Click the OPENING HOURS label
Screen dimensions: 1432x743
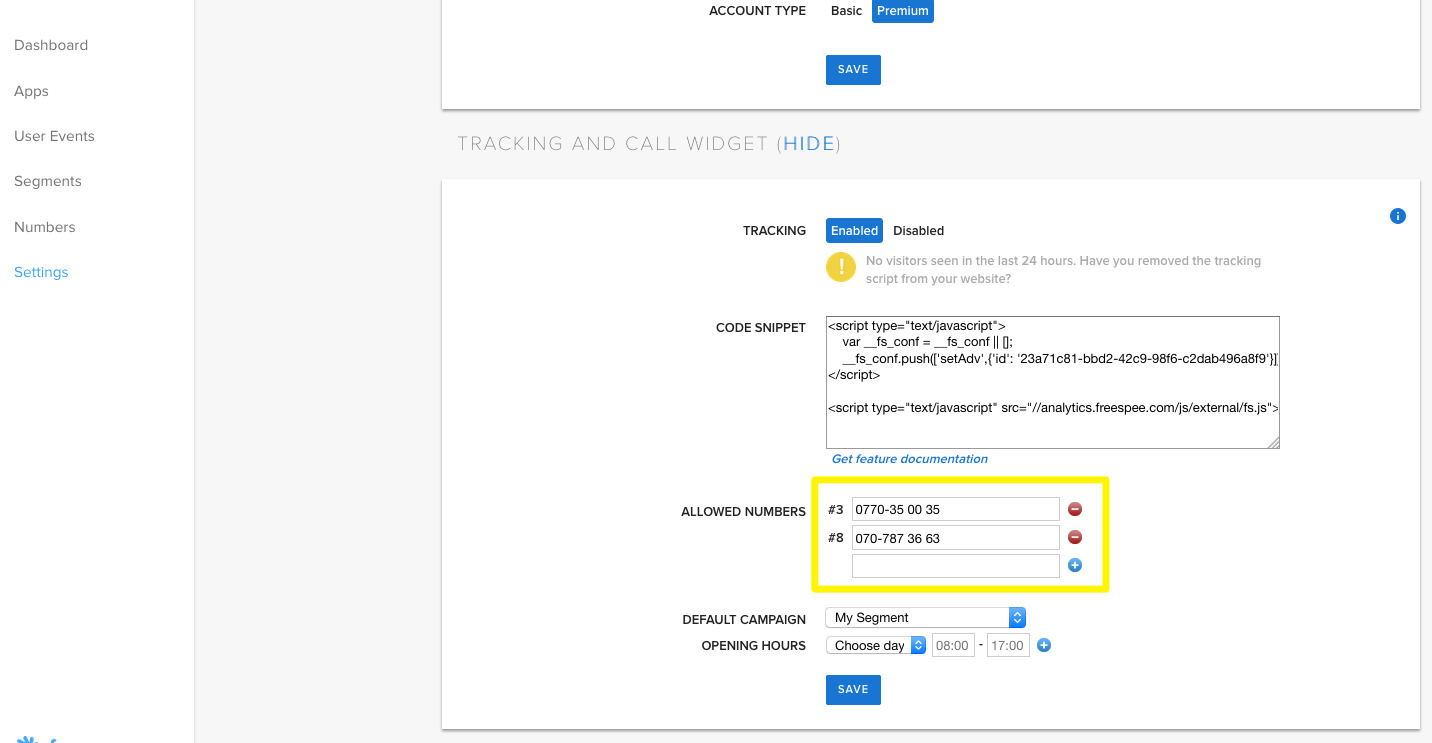pyautogui.click(x=754, y=646)
